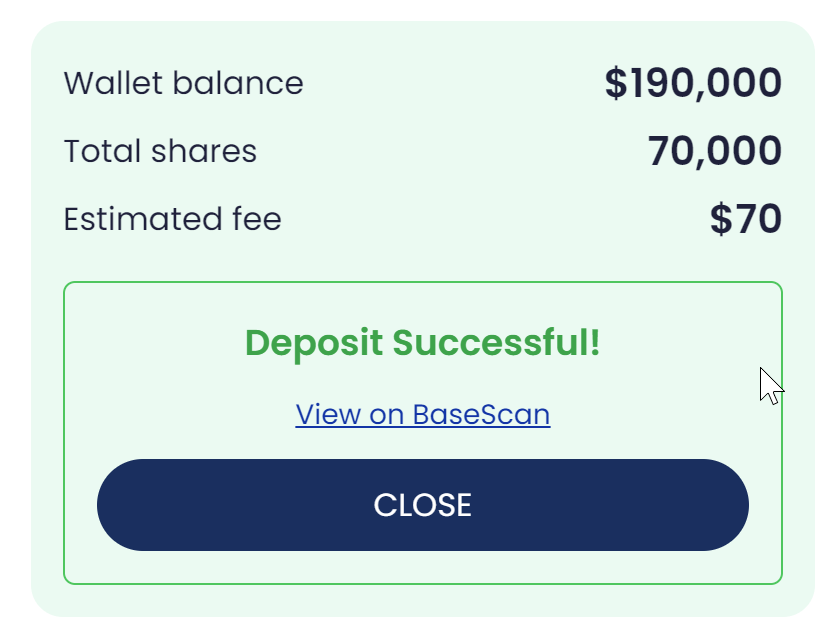Click the Wallet balance label
The height and width of the screenshot is (621, 821).
(x=183, y=83)
